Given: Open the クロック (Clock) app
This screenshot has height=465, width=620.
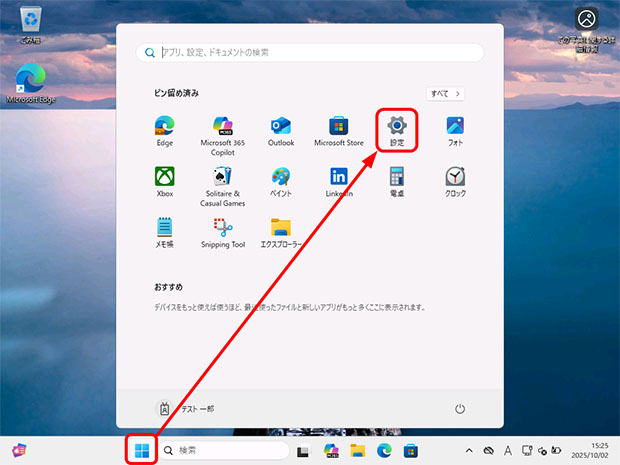Looking at the screenshot, I should click(455, 182).
